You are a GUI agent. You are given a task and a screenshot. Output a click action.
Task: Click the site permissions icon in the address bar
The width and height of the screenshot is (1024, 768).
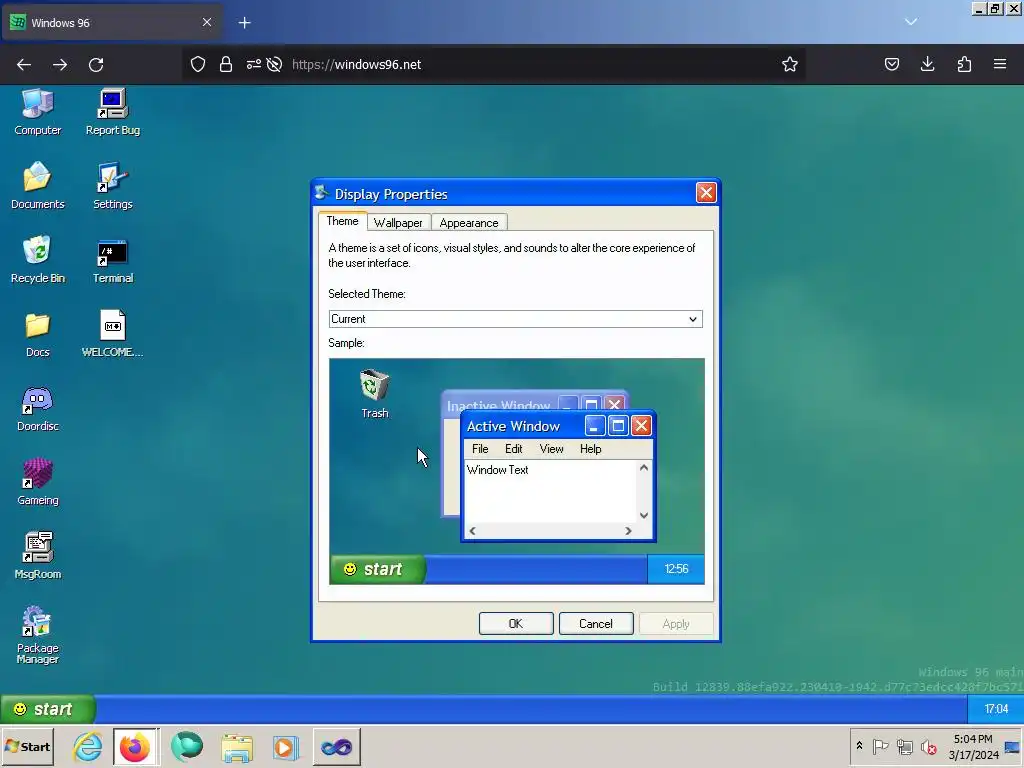[x=253, y=64]
